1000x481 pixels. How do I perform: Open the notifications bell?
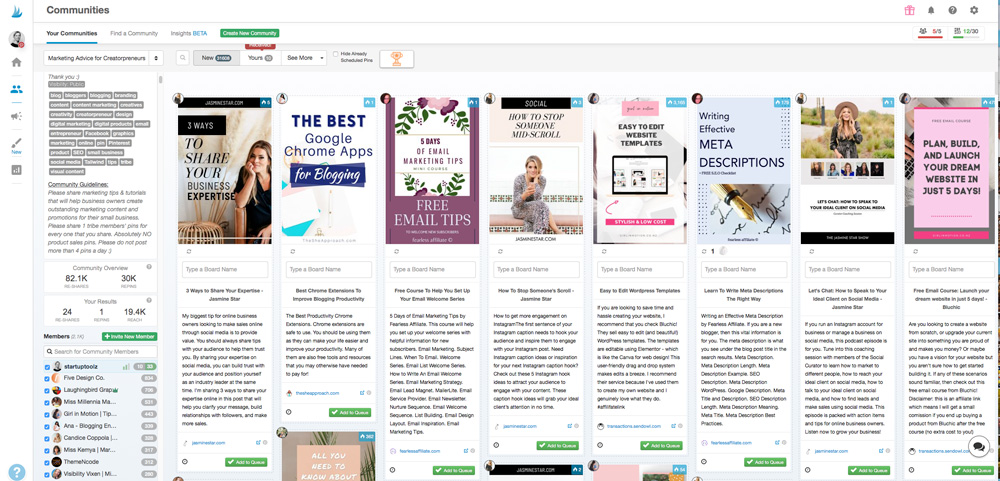pos(931,10)
